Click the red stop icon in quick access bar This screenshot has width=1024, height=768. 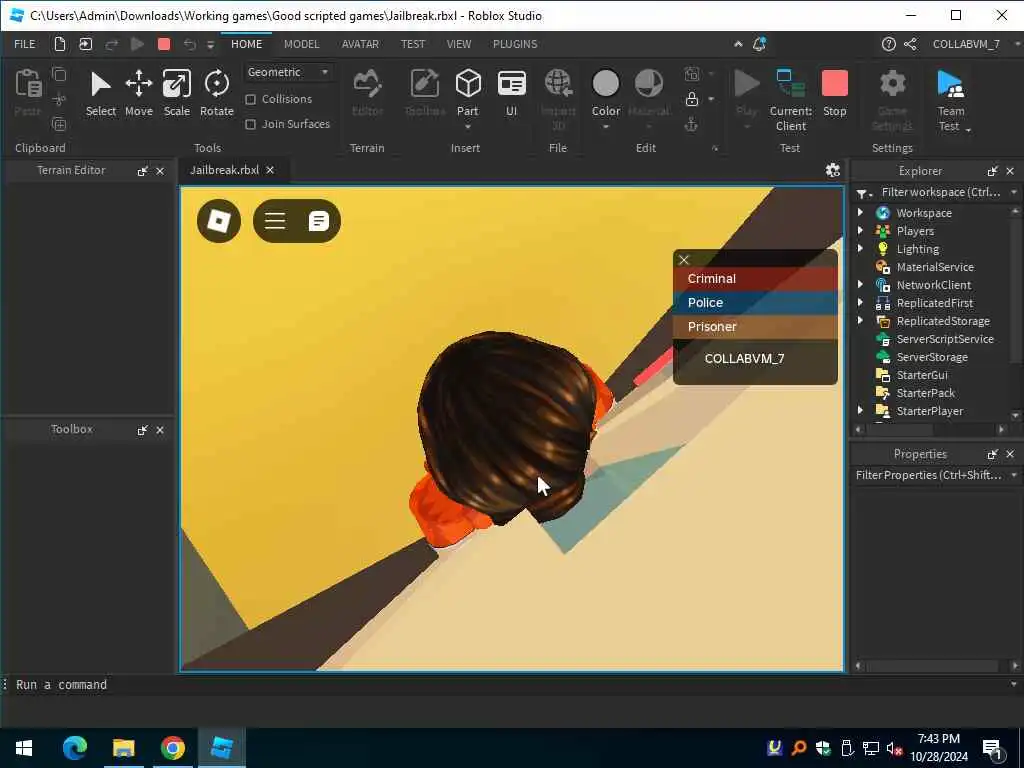click(x=164, y=44)
